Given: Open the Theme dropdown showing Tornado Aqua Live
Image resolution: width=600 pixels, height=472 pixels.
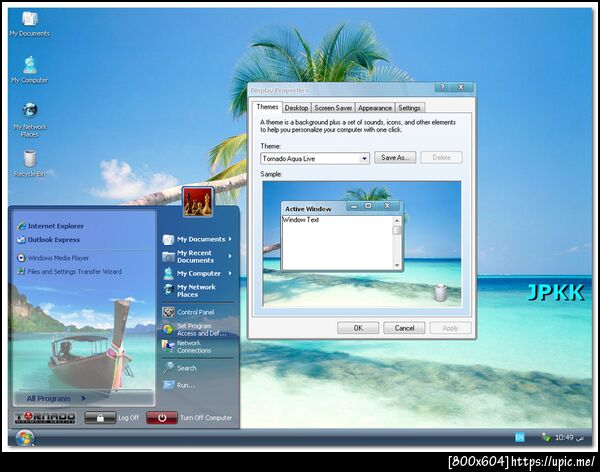Looking at the screenshot, I should point(315,158).
